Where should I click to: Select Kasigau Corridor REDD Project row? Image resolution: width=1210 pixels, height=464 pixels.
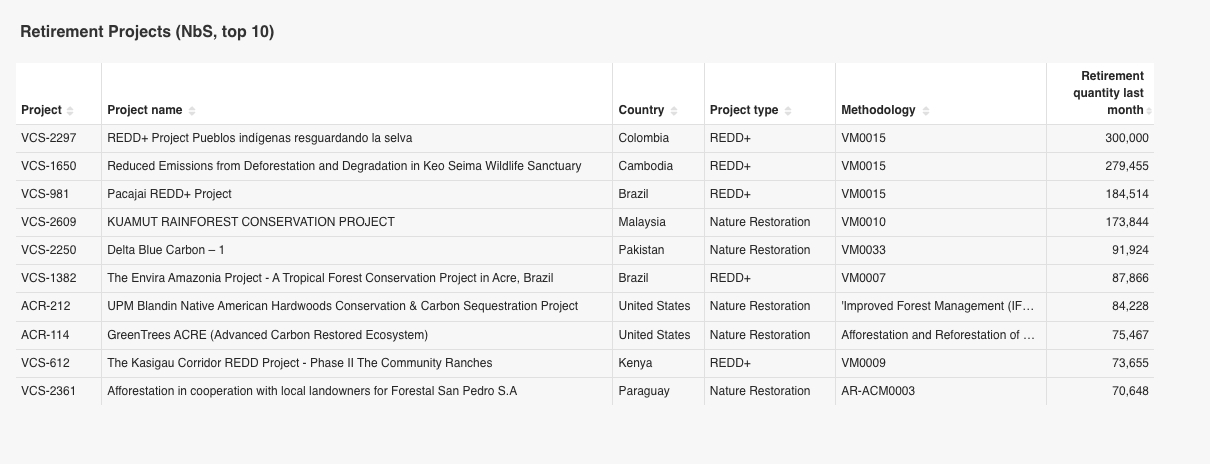click(299, 363)
